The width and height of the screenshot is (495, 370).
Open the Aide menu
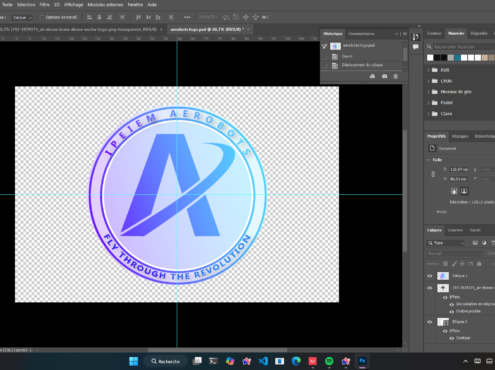click(152, 5)
